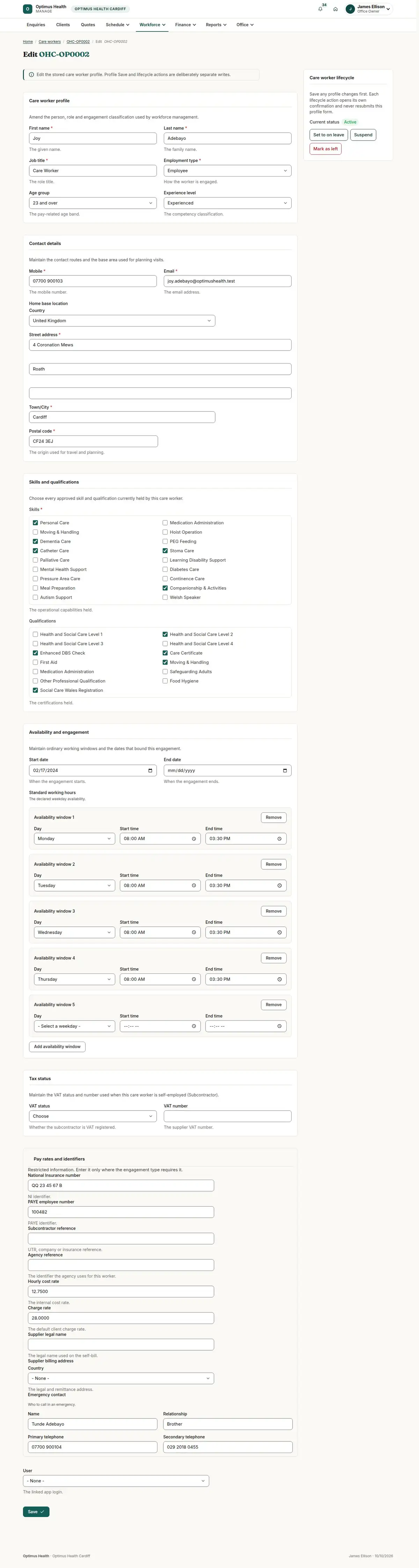Click into the Hourly cost rate field
This screenshot has height=1568, width=419.
[121, 1292]
